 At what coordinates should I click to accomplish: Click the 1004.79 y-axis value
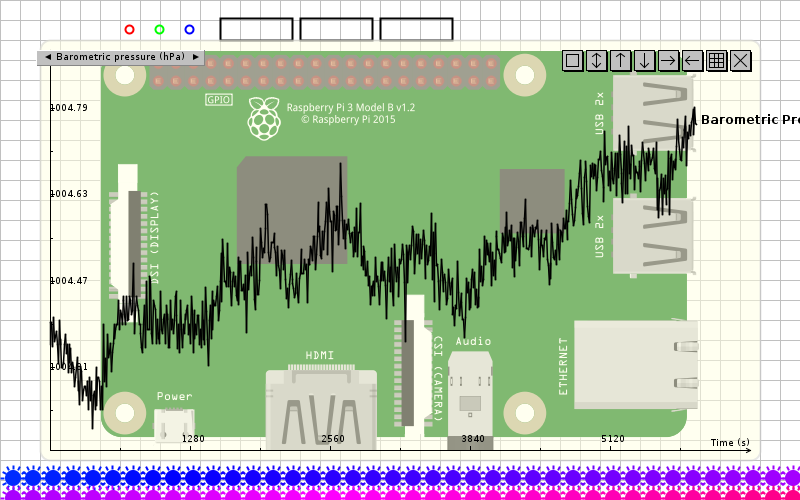[69, 108]
